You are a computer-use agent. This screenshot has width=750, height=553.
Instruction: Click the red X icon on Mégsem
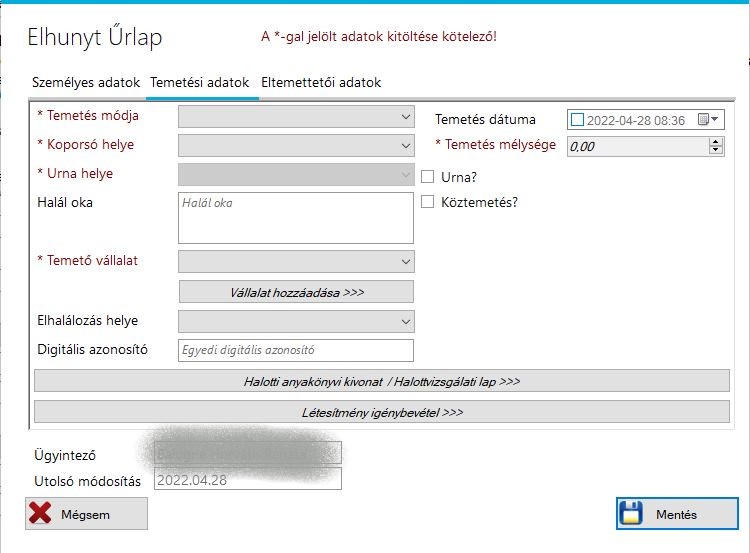click(41, 514)
